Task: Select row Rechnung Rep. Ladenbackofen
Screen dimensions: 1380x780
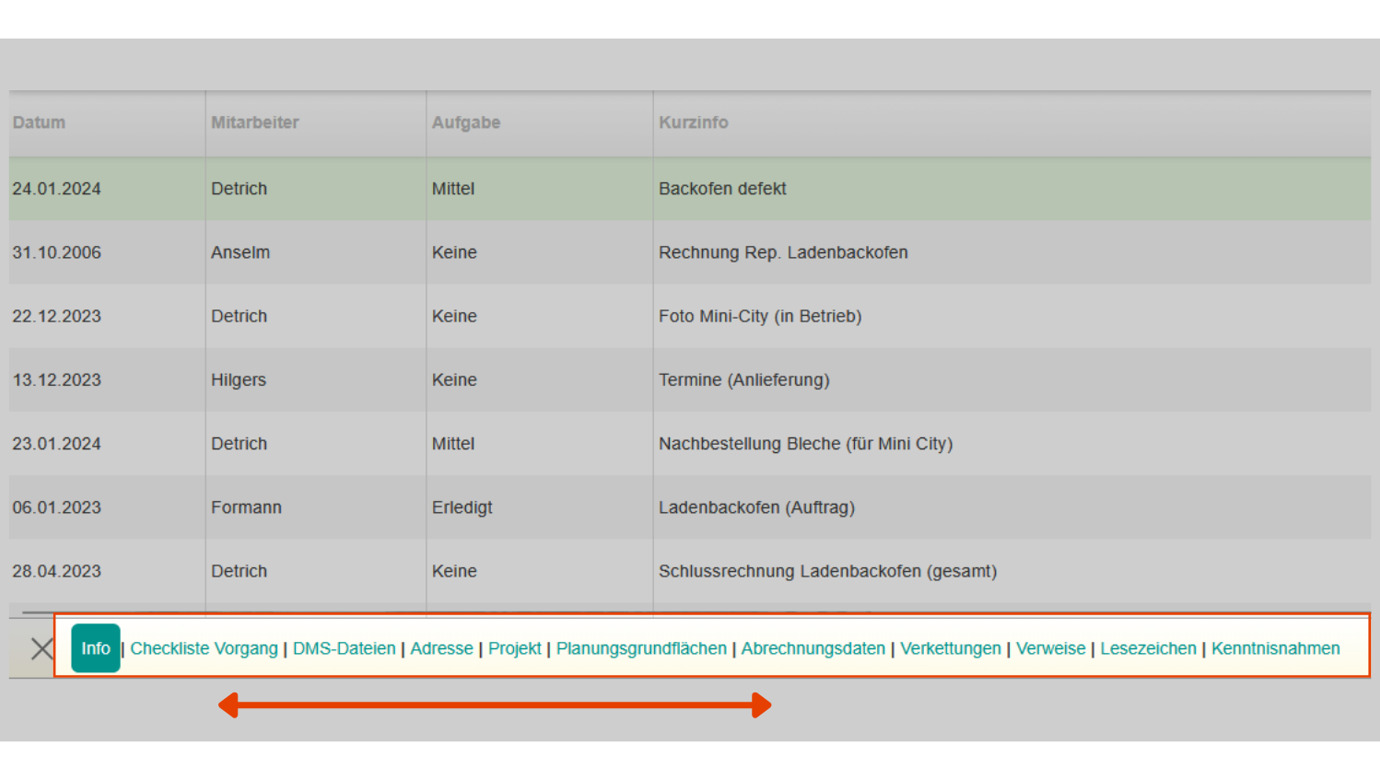Action: click(x=690, y=252)
